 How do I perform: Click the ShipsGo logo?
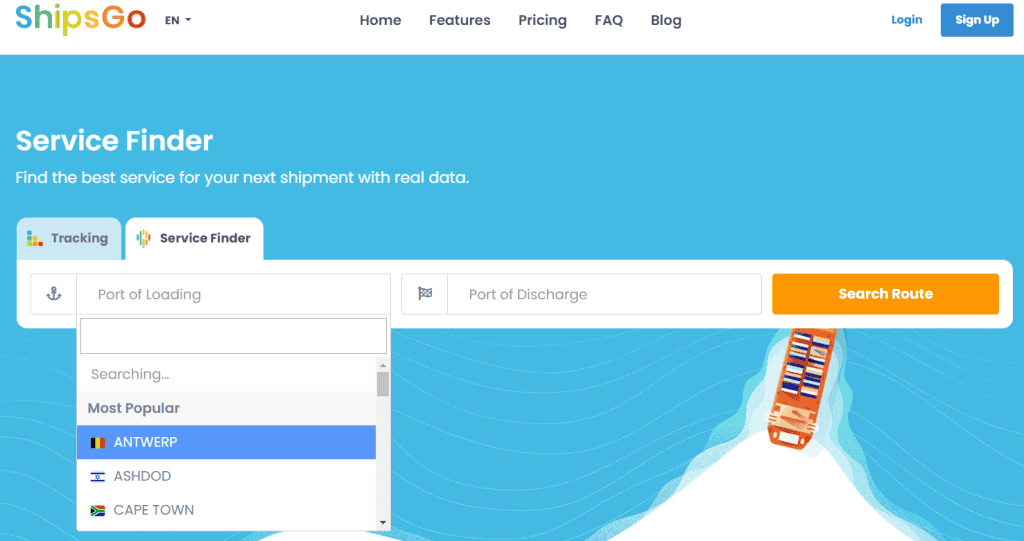click(80, 18)
